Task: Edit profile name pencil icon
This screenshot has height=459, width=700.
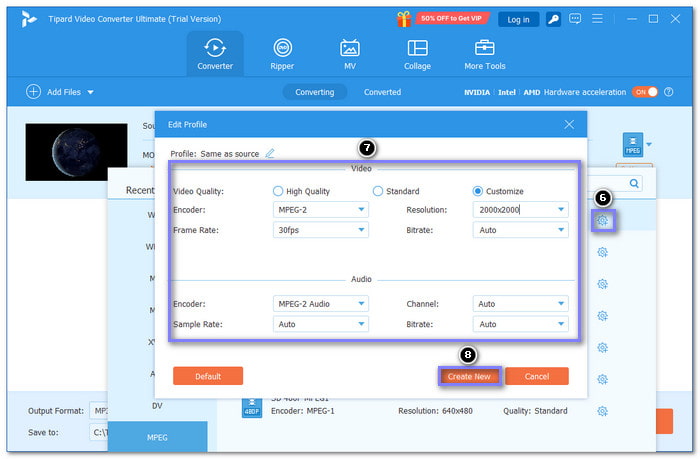Action: coord(270,154)
